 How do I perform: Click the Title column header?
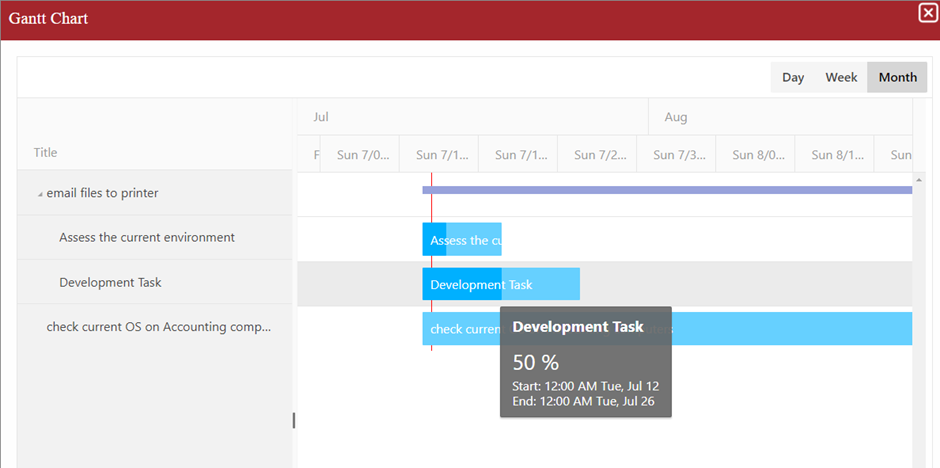click(46, 153)
